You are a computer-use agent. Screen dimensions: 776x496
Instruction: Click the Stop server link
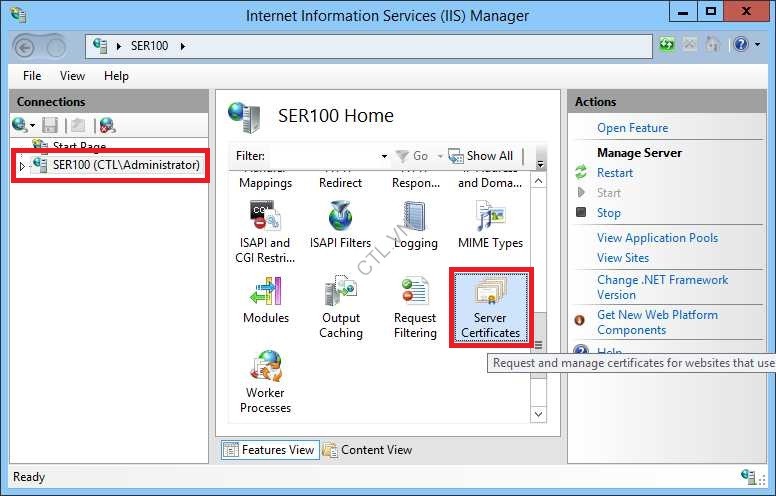[608, 213]
